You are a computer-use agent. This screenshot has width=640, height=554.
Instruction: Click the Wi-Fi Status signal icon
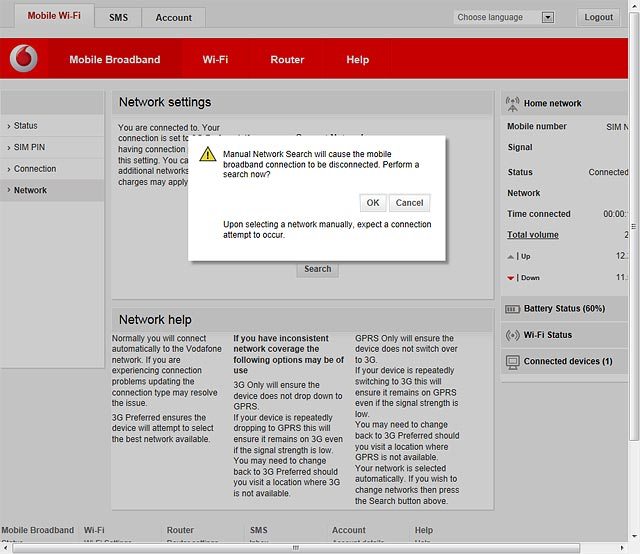tap(512, 335)
